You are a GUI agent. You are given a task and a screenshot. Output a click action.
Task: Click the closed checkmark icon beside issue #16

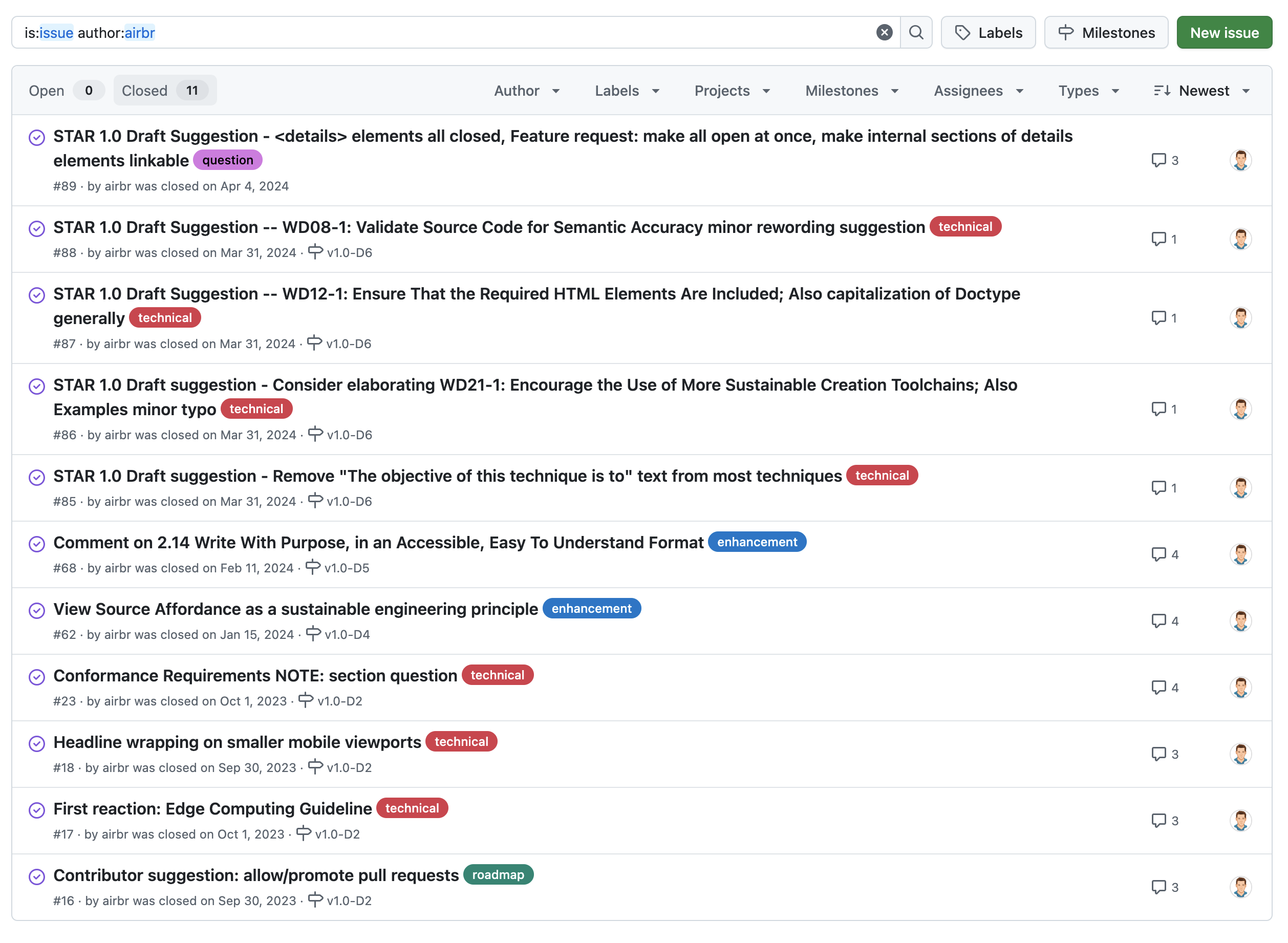click(36, 875)
